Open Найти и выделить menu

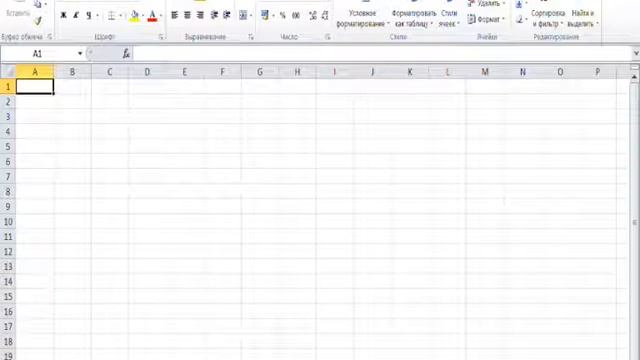click(582, 18)
